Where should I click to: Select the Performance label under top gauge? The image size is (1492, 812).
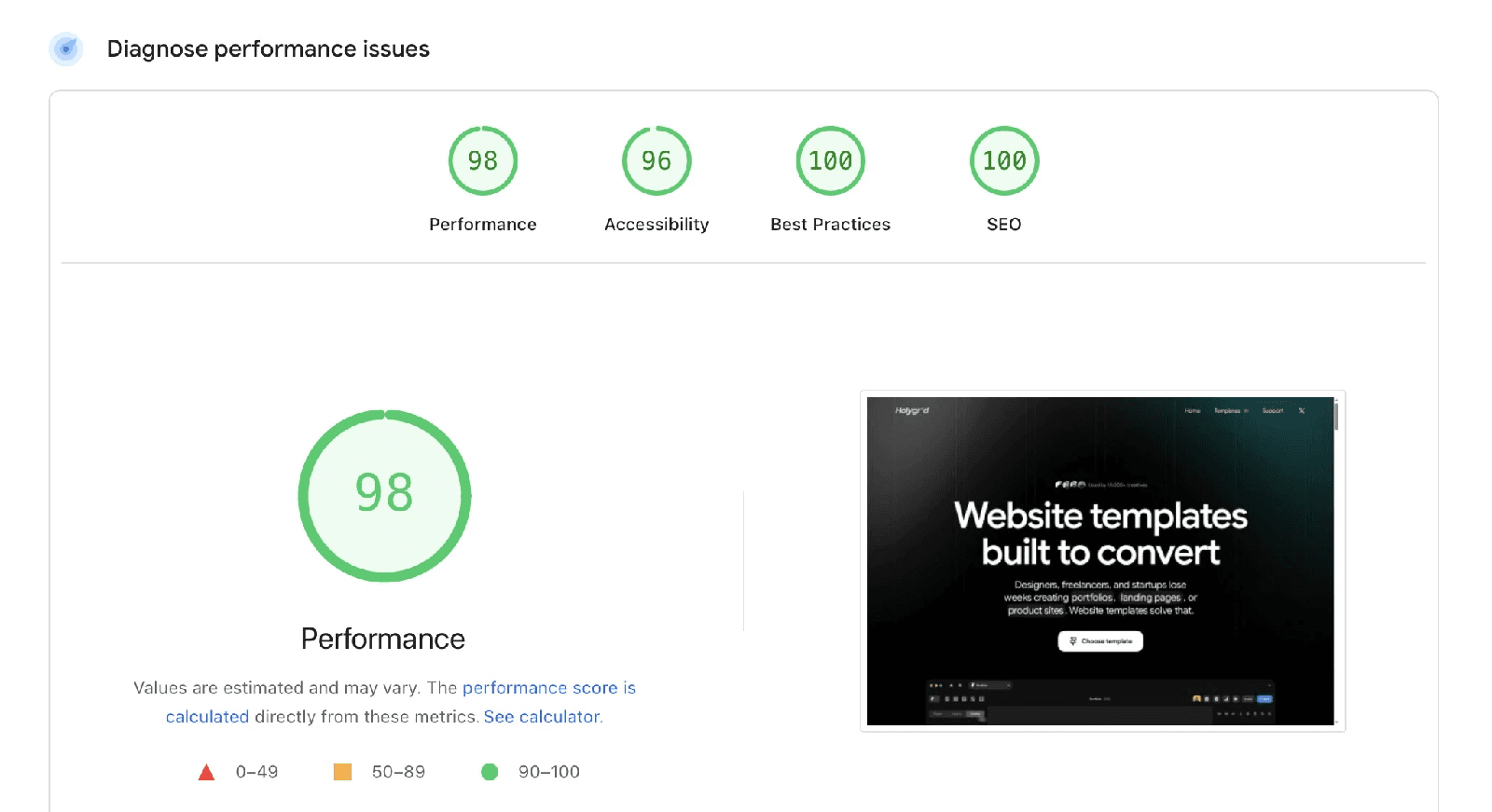[483, 224]
